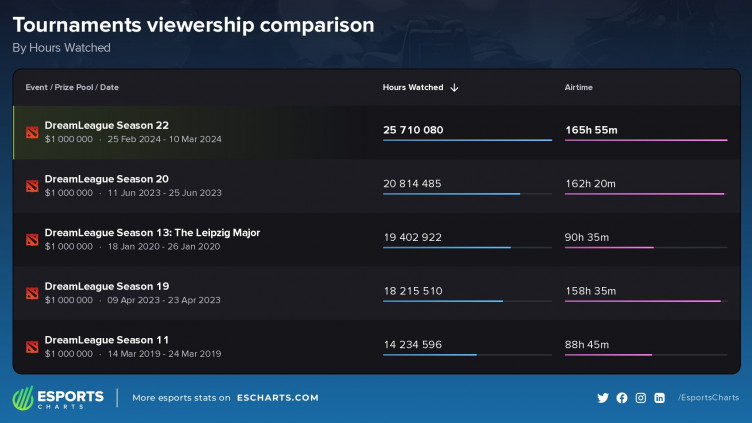Open DreamLeague Season 13: The Leipzig Major title
The height and width of the screenshot is (423, 752).
(x=152, y=232)
